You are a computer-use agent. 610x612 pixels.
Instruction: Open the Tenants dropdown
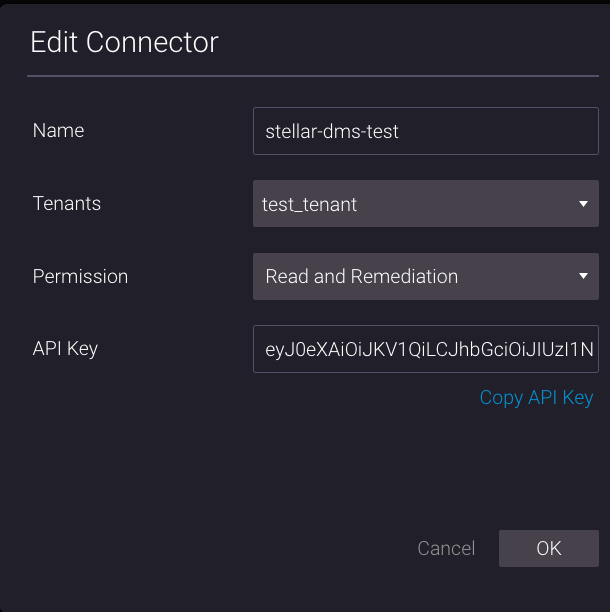coord(425,204)
